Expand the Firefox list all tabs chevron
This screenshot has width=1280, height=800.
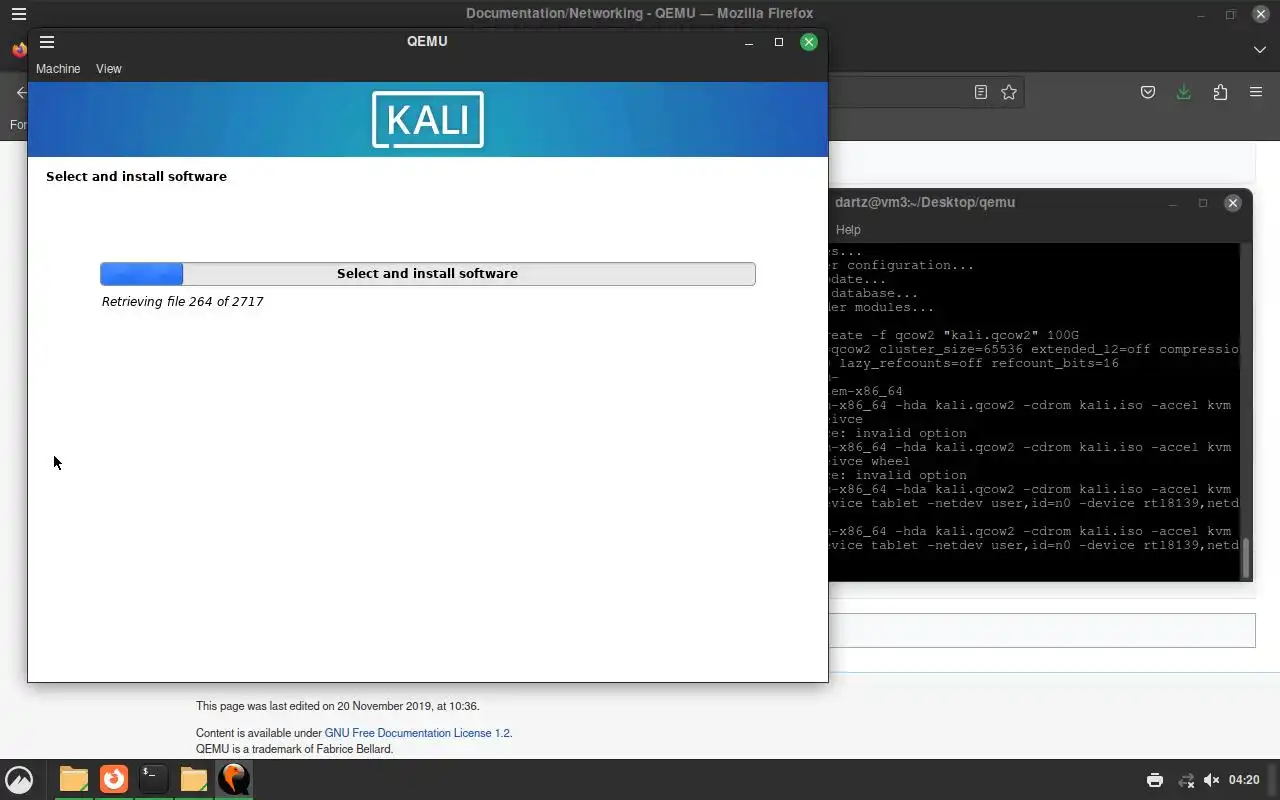click(1260, 49)
